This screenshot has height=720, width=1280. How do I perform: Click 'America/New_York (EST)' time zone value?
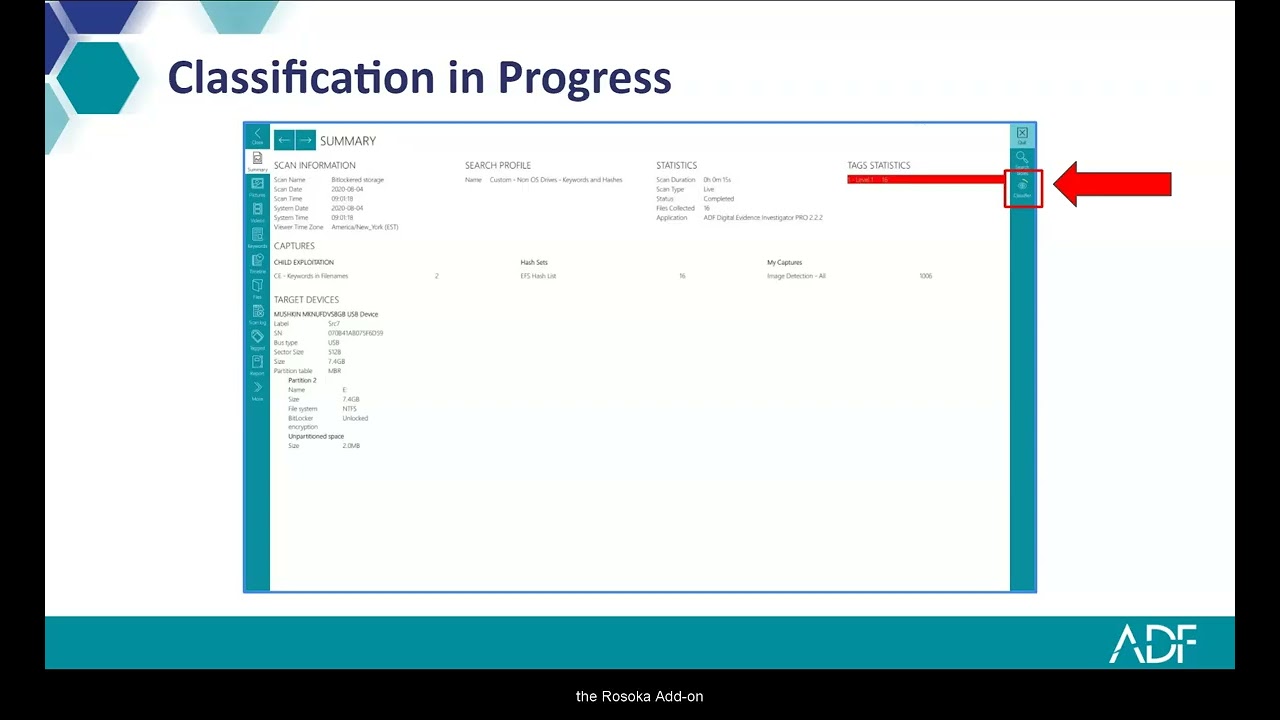click(364, 227)
